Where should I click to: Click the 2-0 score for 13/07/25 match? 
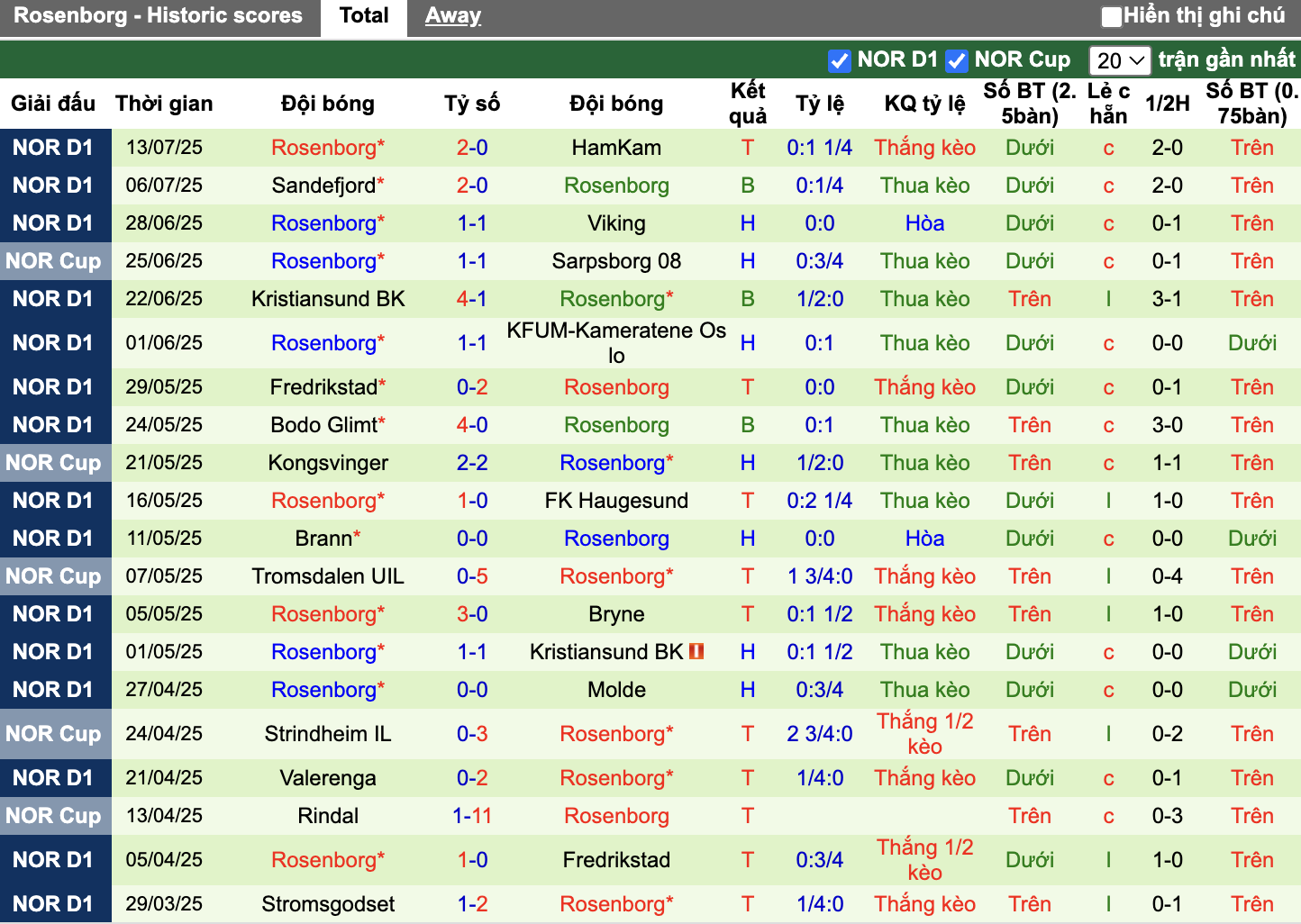click(472, 148)
